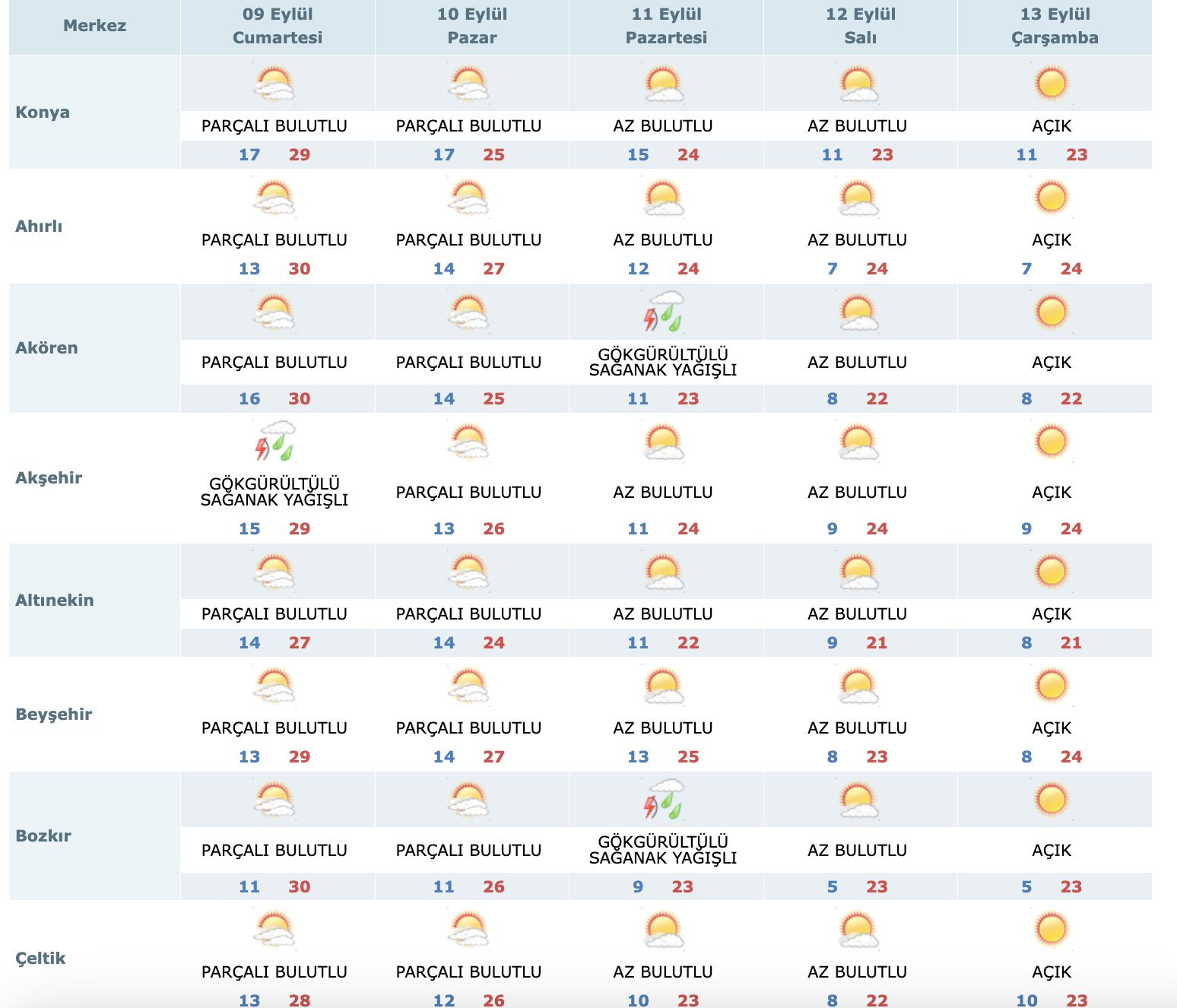Click Konya's 13 Eylül clear sun icon
The width and height of the screenshot is (1177, 1008).
(1052, 84)
